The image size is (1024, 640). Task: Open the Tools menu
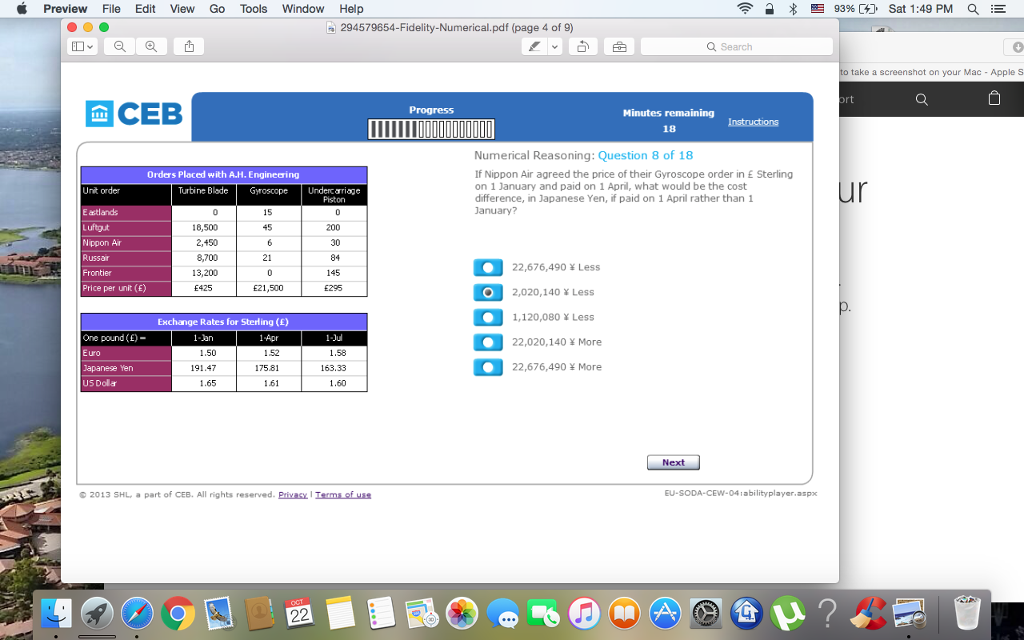253,8
